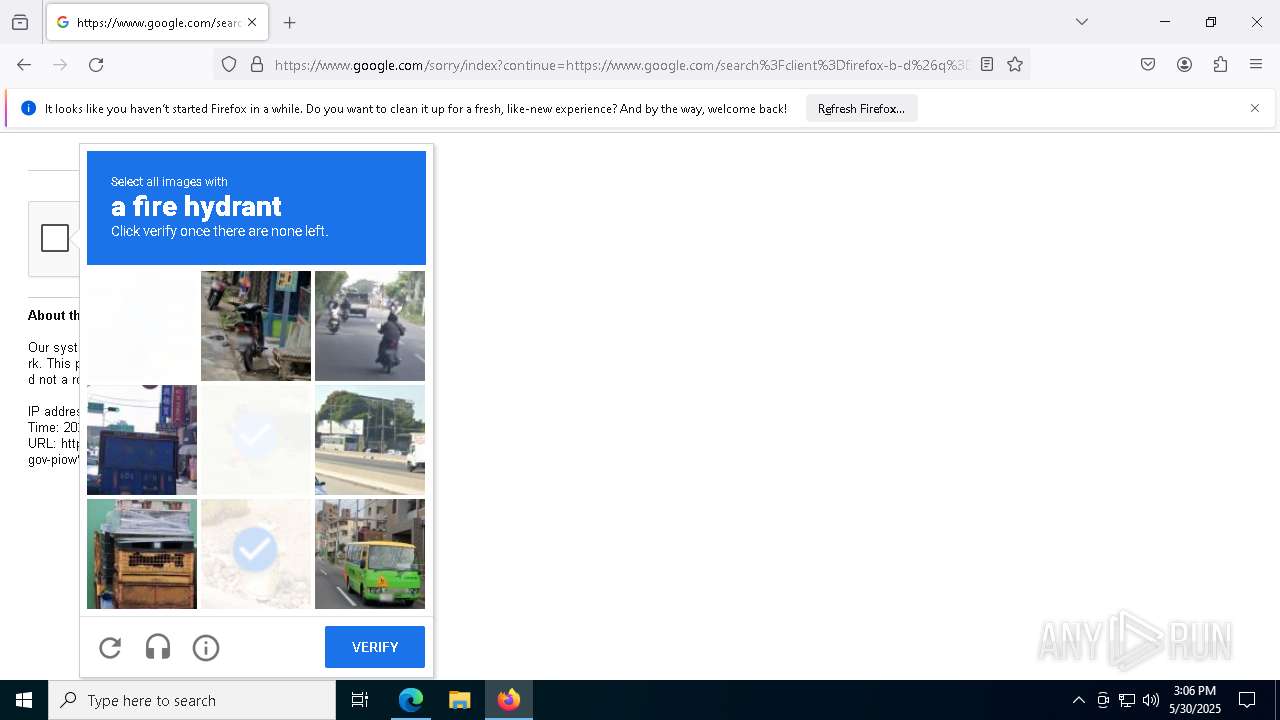Image resolution: width=1280 pixels, height=720 pixels.
Task: Open Save to Pocket icon
Action: pos(1148,65)
